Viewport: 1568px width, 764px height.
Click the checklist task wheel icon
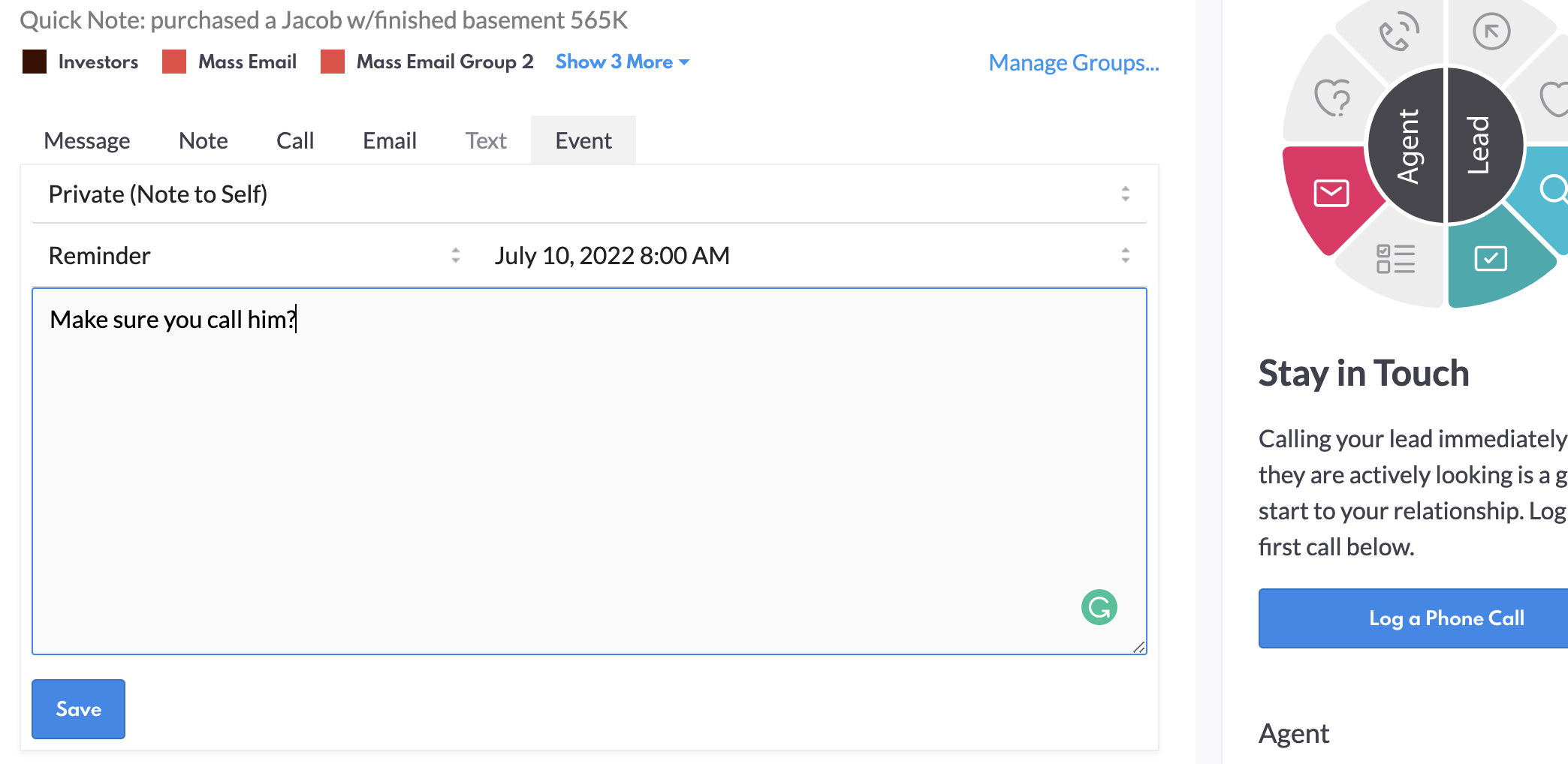click(1395, 259)
